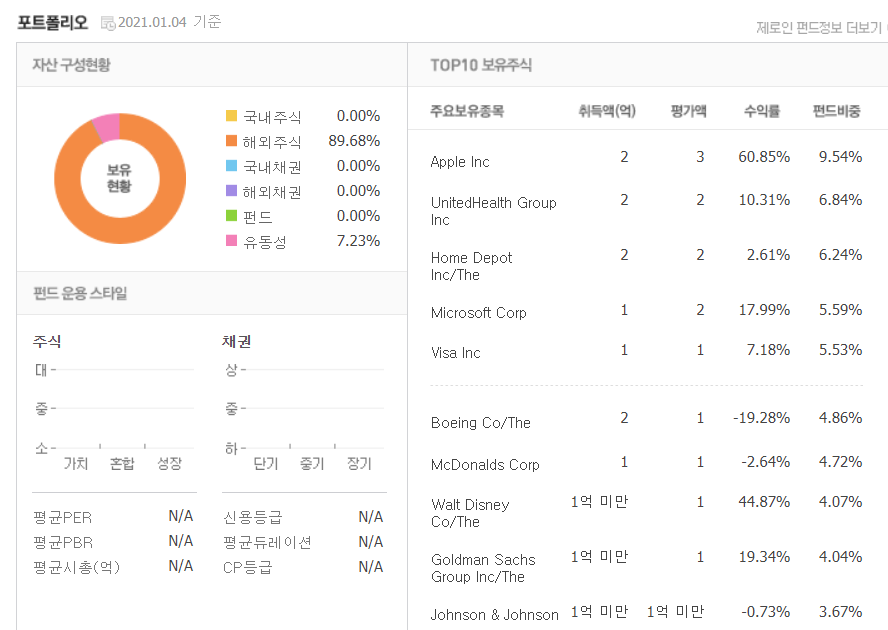Screen dimensions: 888x630
Task: Click the calendar icon beside 2021.01.04
Action: click(x=108, y=23)
